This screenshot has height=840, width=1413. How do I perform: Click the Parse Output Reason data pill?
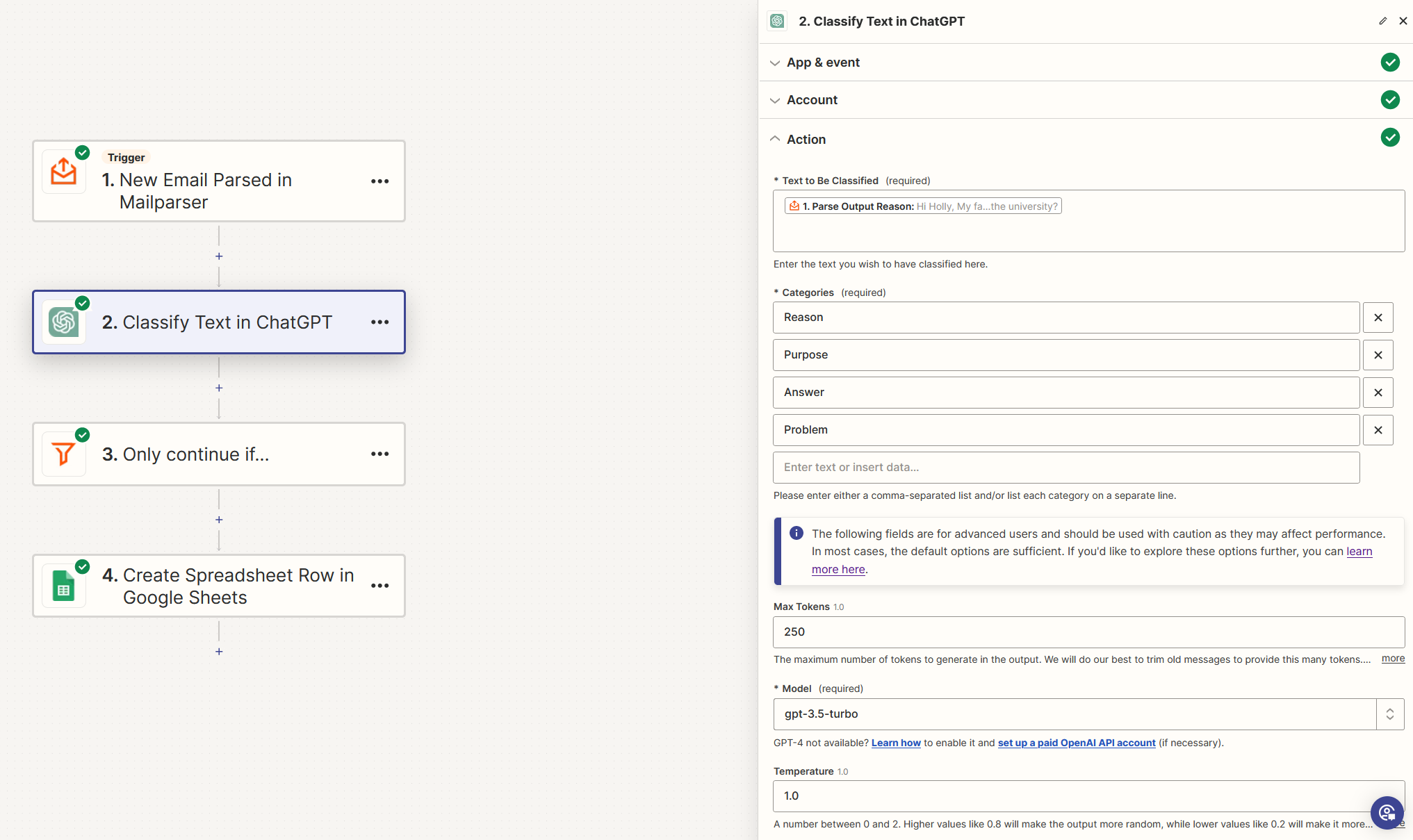click(923, 206)
